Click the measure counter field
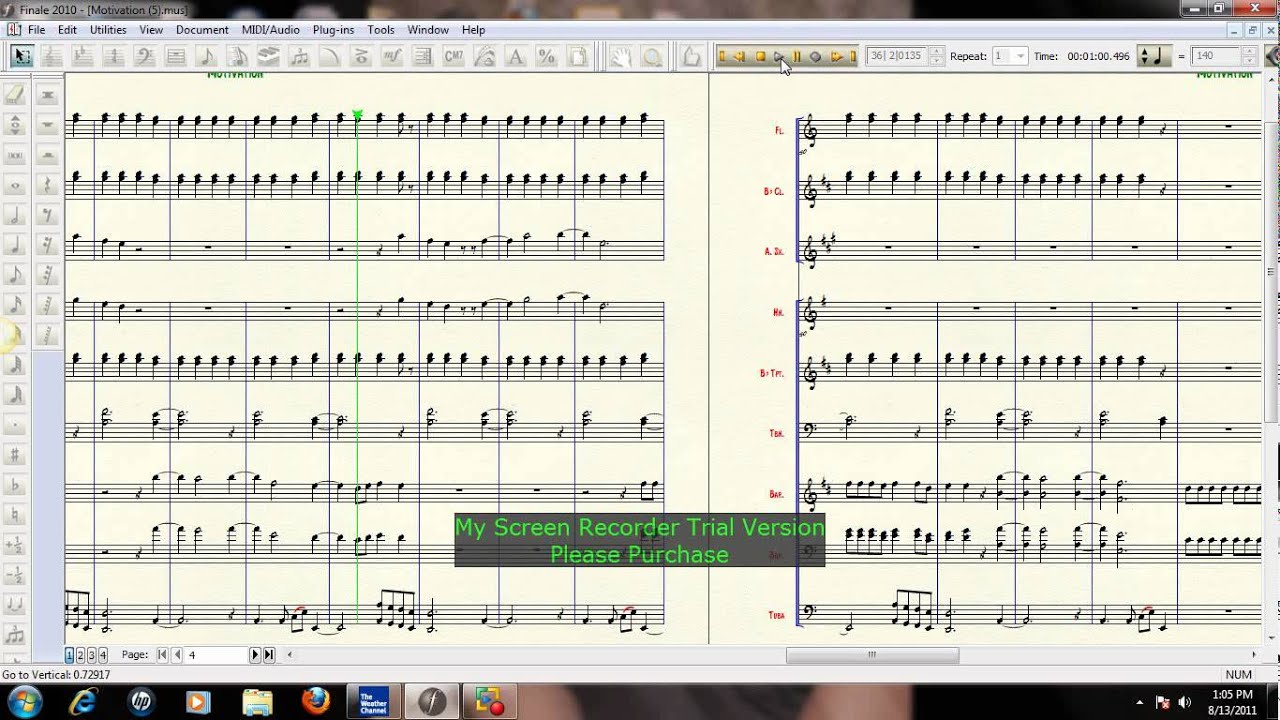Image resolution: width=1280 pixels, height=720 pixels. tap(896, 56)
